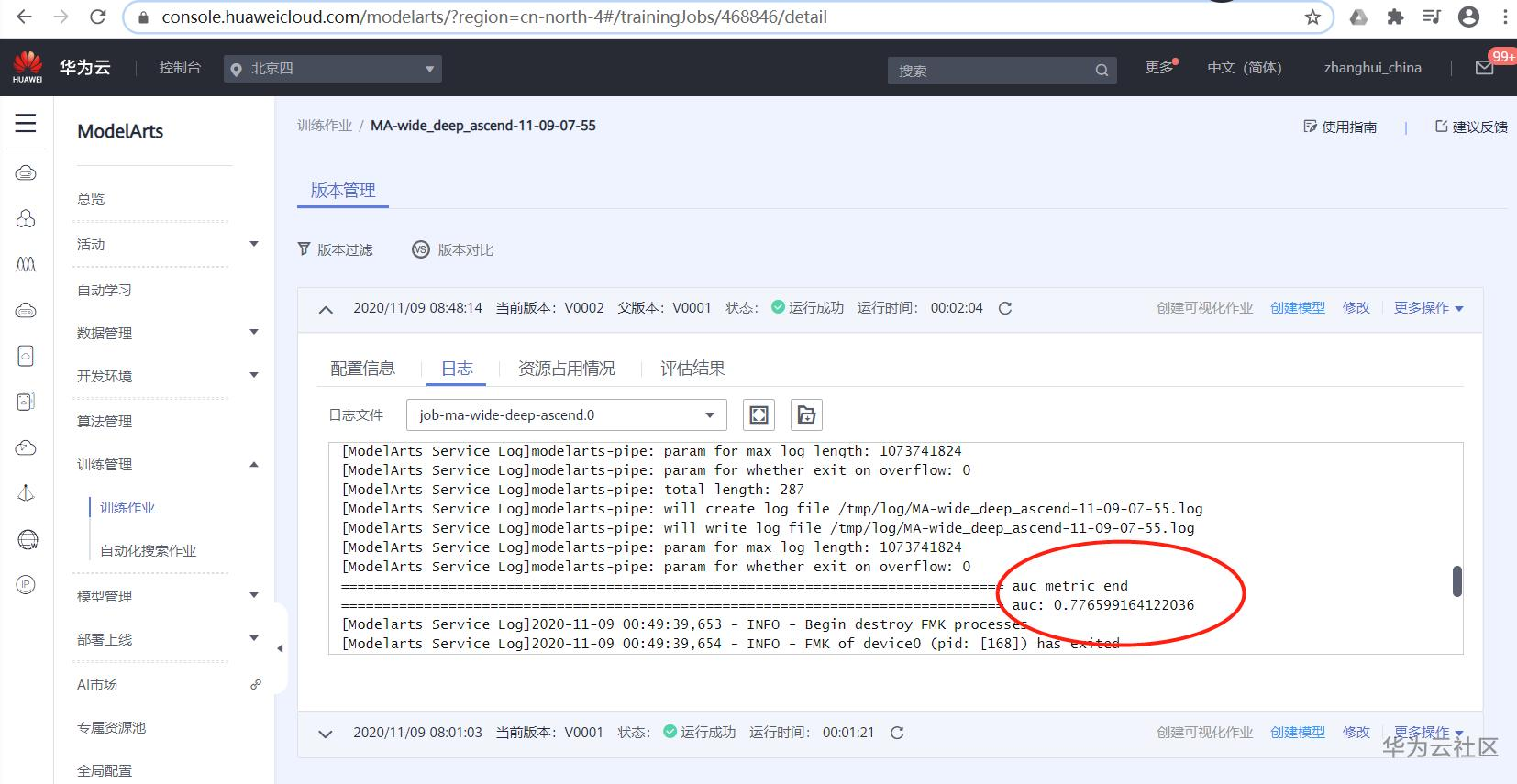The image size is (1517, 784).
Task: Click 创建模型 for version V0002
Action: pyautogui.click(x=1298, y=308)
